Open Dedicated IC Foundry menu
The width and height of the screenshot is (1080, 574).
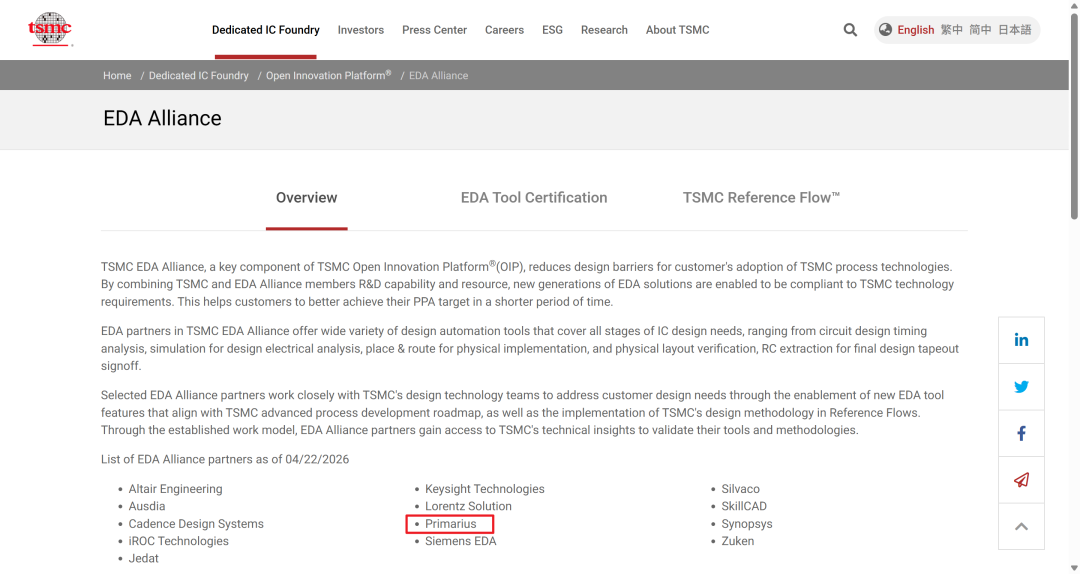coord(266,30)
